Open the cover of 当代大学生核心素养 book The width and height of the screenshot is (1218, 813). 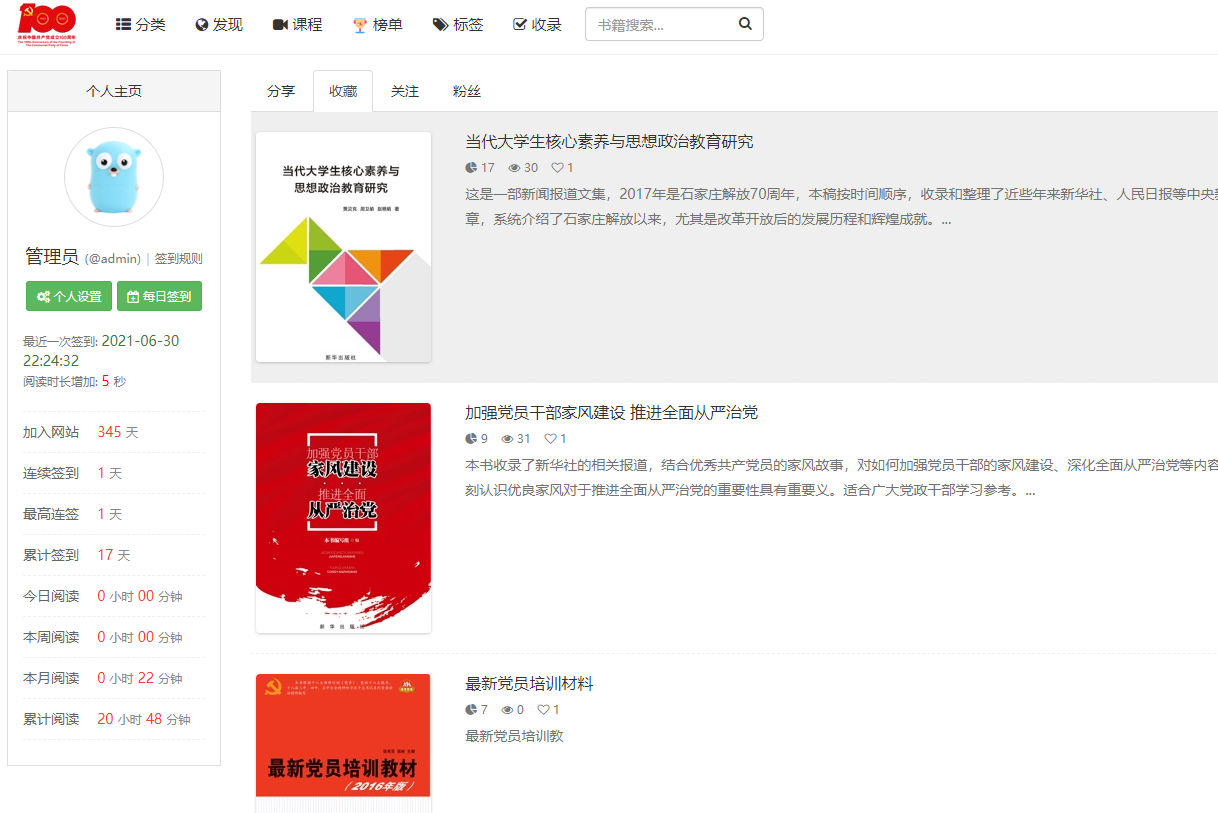343,247
